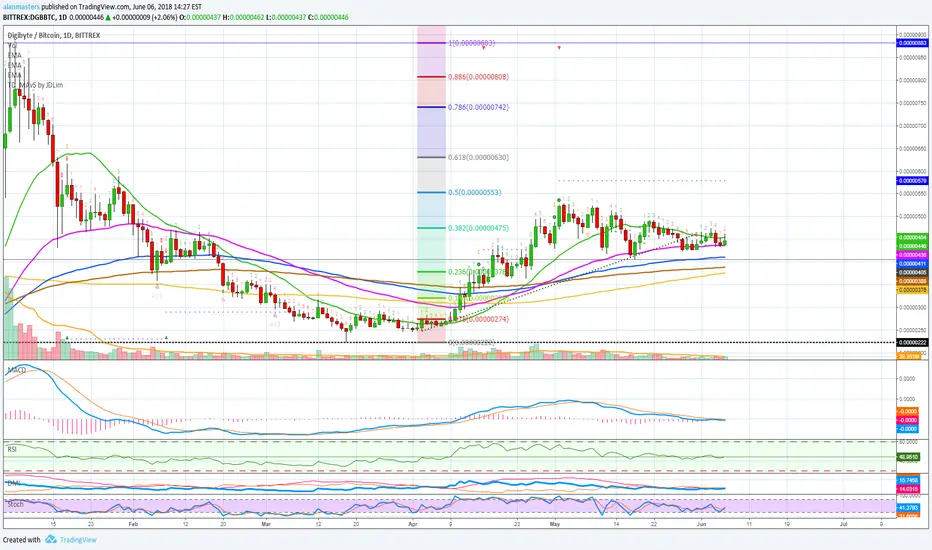Viewport: 932px width, 550px height.
Task: Select the MACD indicator label
Action: (x=16, y=370)
